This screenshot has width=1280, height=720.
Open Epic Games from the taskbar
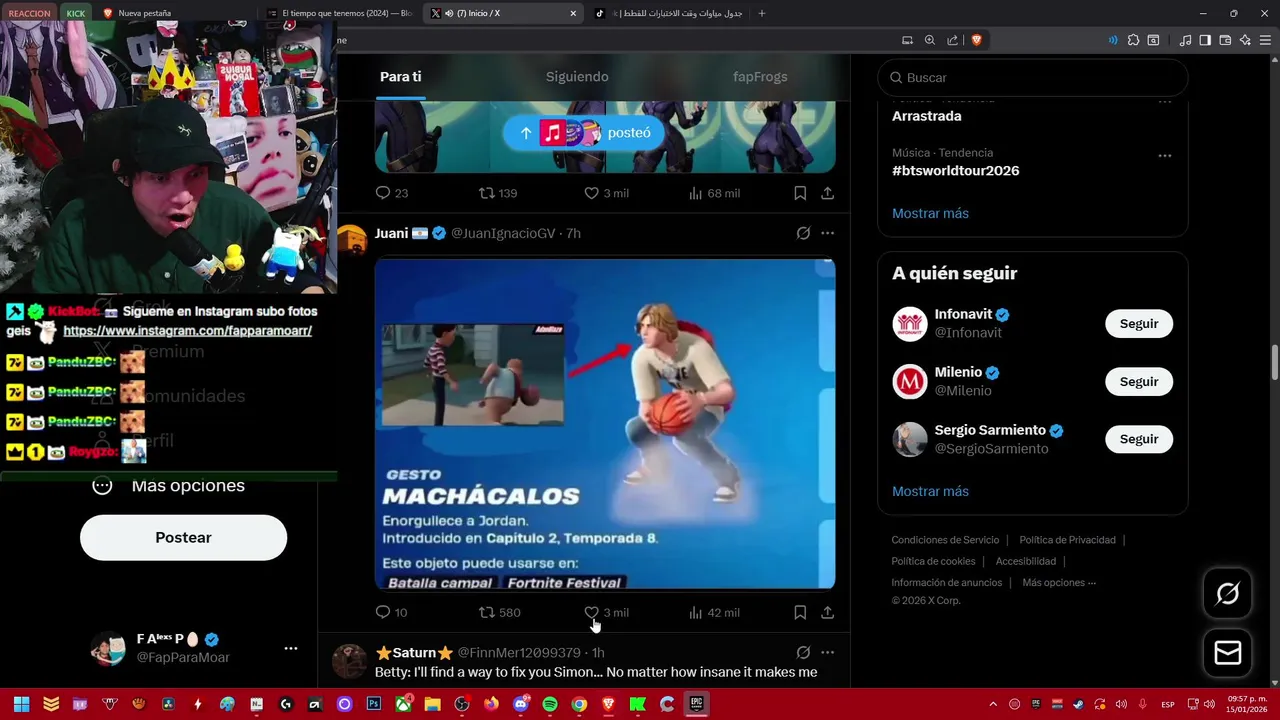pyautogui.click(x=696, y=704)
